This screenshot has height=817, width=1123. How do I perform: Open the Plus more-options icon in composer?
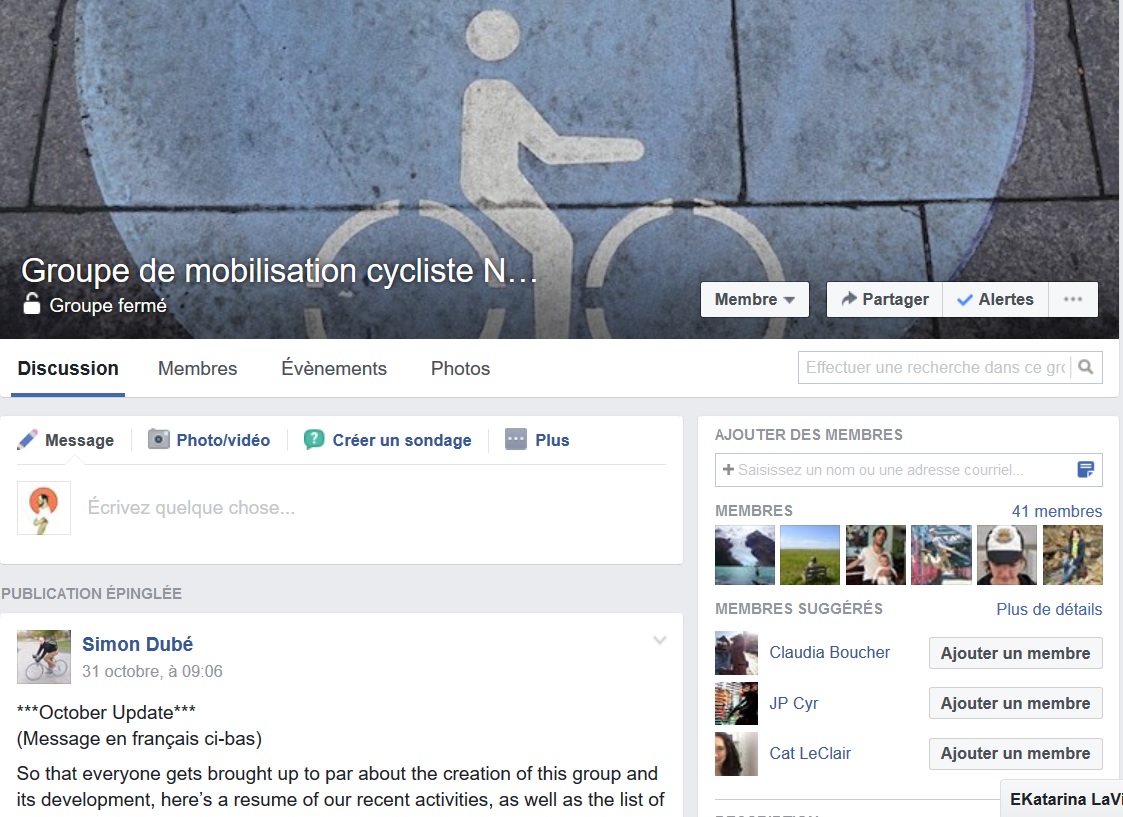pos(516,440)
